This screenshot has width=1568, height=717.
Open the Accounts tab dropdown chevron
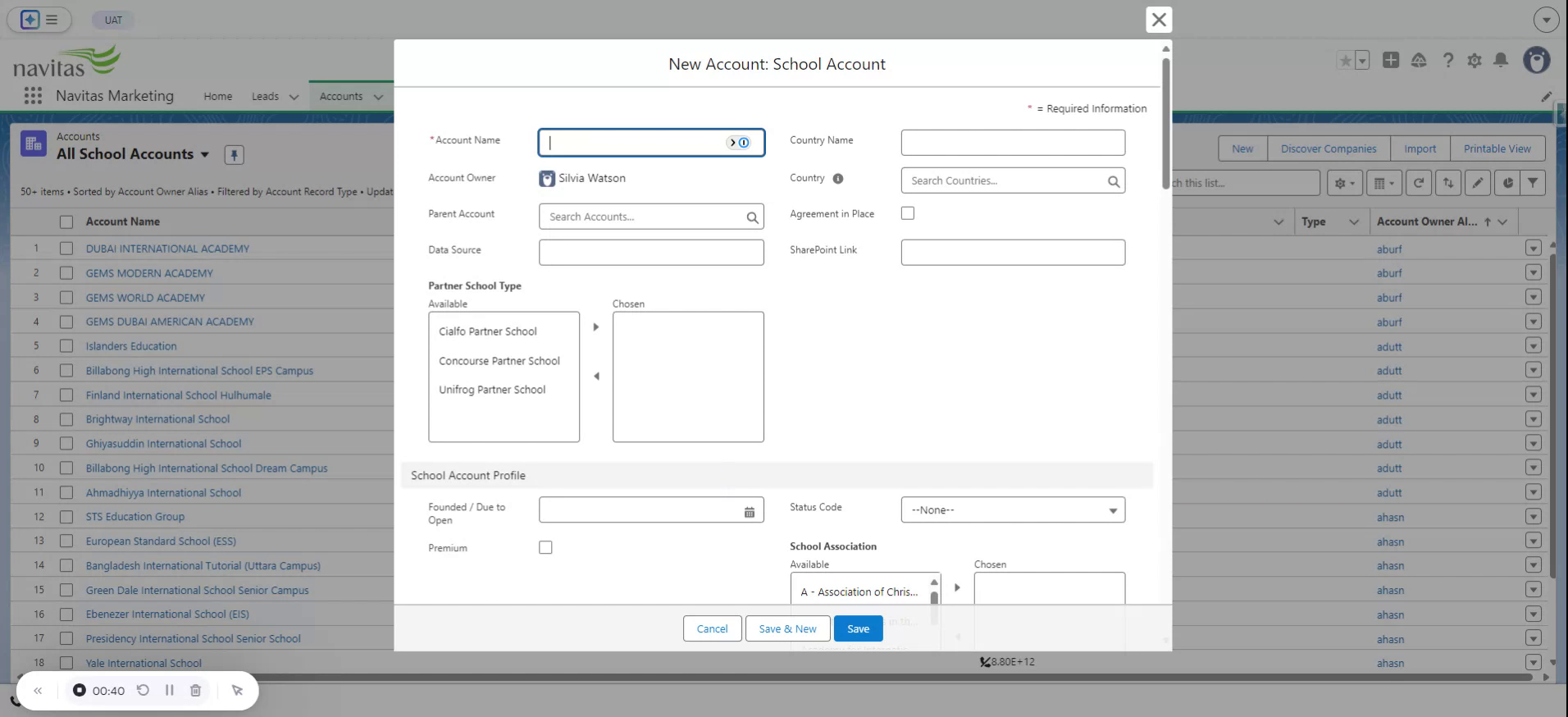click(x=378, y=97)
